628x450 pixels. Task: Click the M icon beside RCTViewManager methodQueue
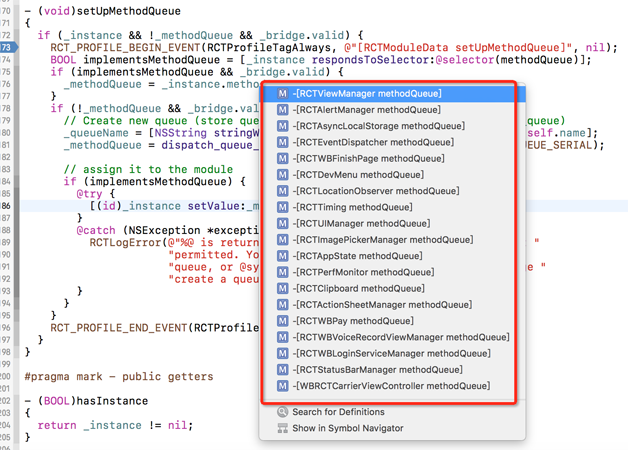coord(283,94)
